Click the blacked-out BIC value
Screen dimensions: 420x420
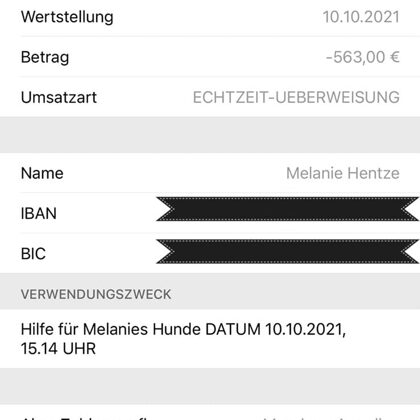pyautogui.click(x=287, y=251)
